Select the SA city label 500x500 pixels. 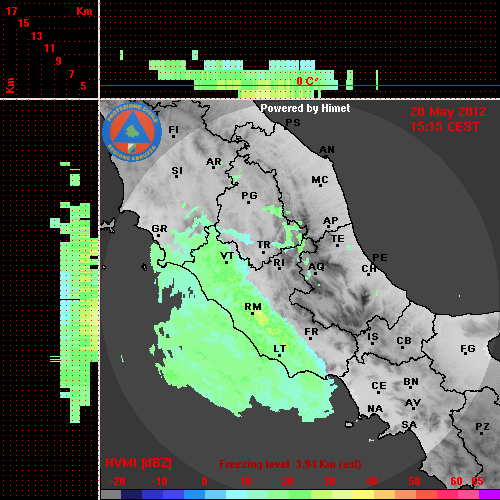click(409, 425)
